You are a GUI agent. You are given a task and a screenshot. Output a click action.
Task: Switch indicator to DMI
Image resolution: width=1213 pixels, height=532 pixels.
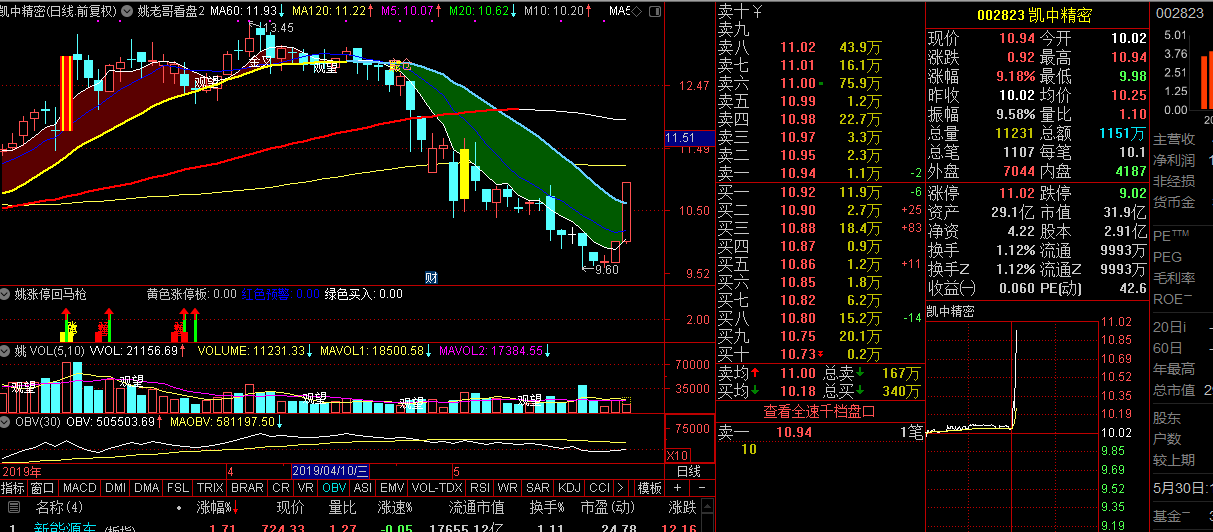[x=116, y=488]
